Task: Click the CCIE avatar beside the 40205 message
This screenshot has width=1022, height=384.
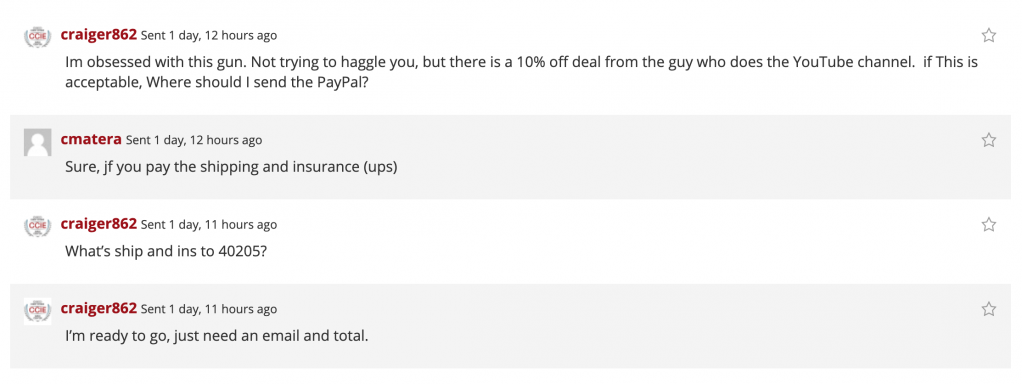Action: (37, 226)
